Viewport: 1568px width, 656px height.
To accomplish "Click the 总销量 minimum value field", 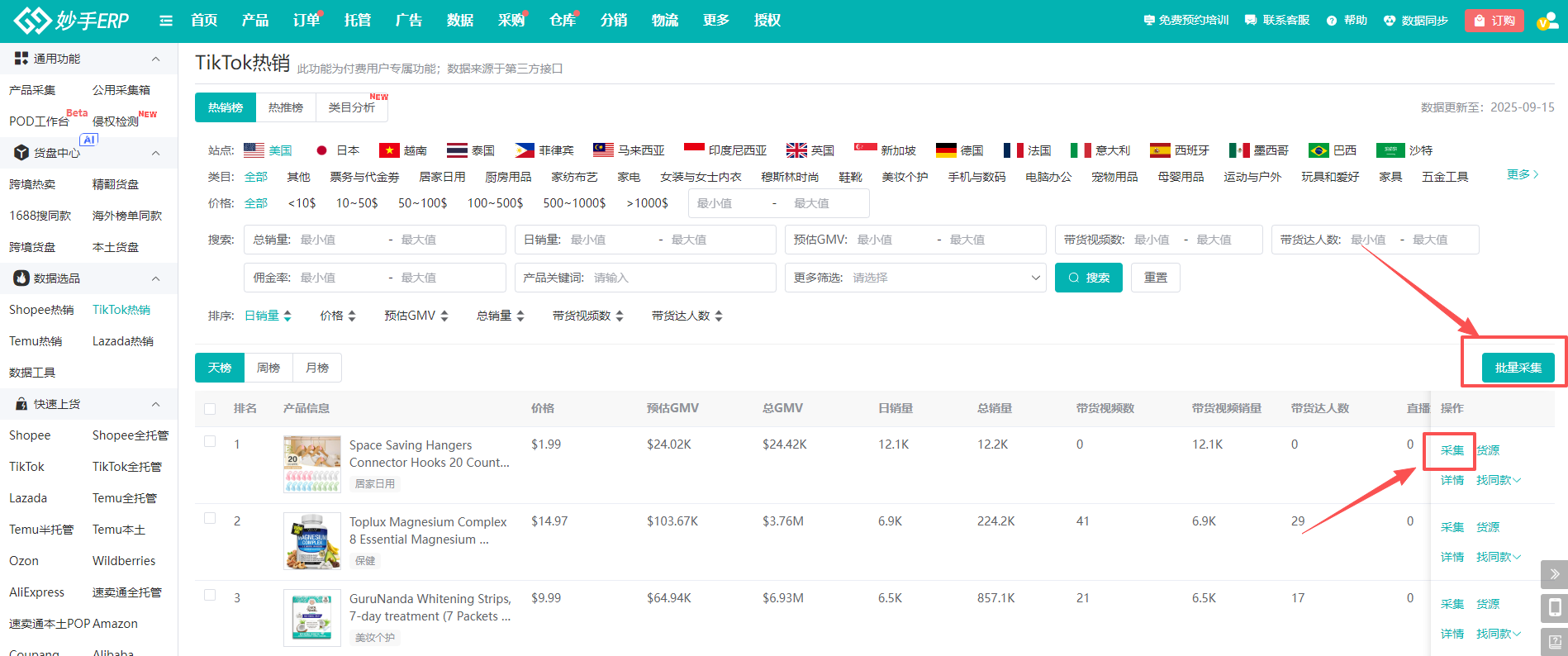I will tap(339, 240).
